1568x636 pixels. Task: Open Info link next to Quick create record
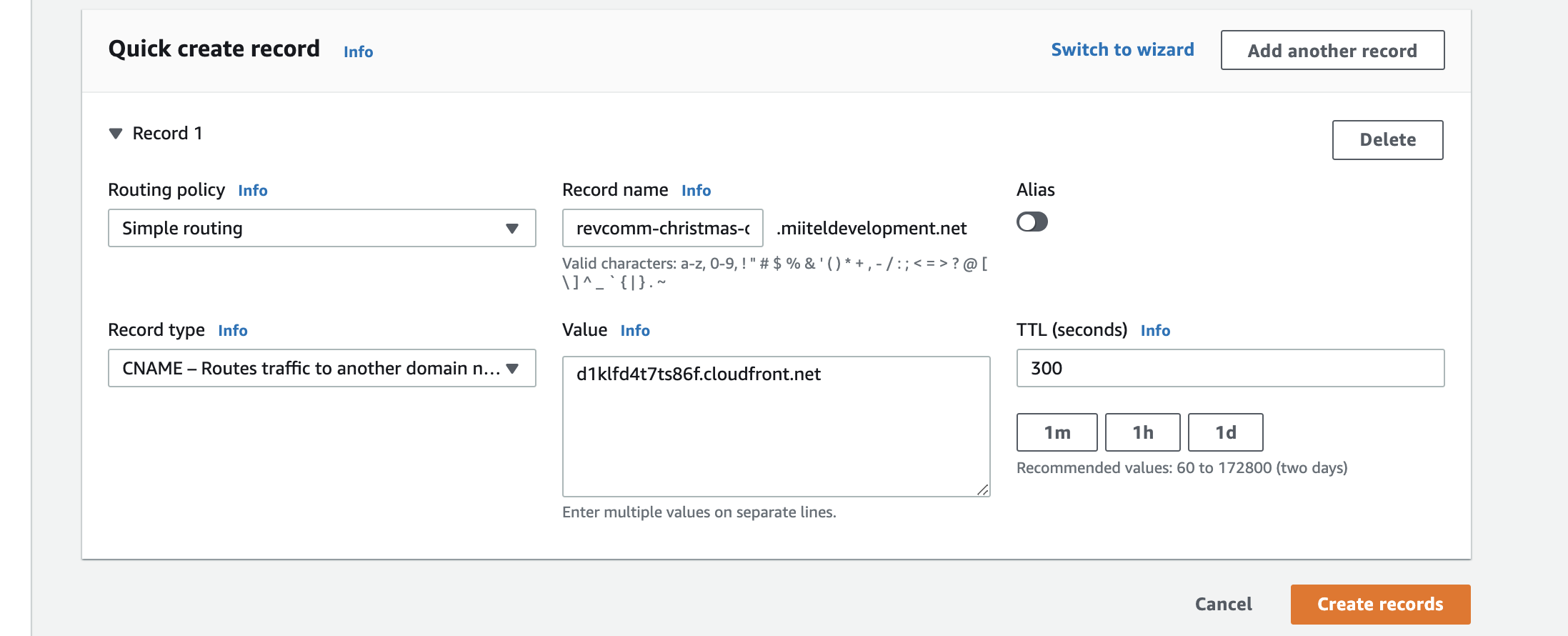pos(358,52)
